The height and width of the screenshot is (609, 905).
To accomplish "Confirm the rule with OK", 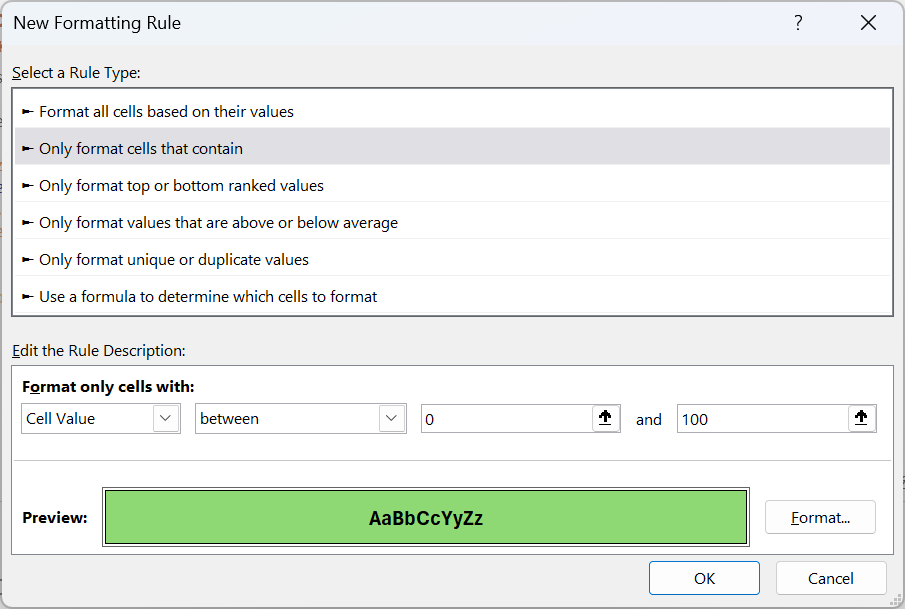I will coord(704,578).
